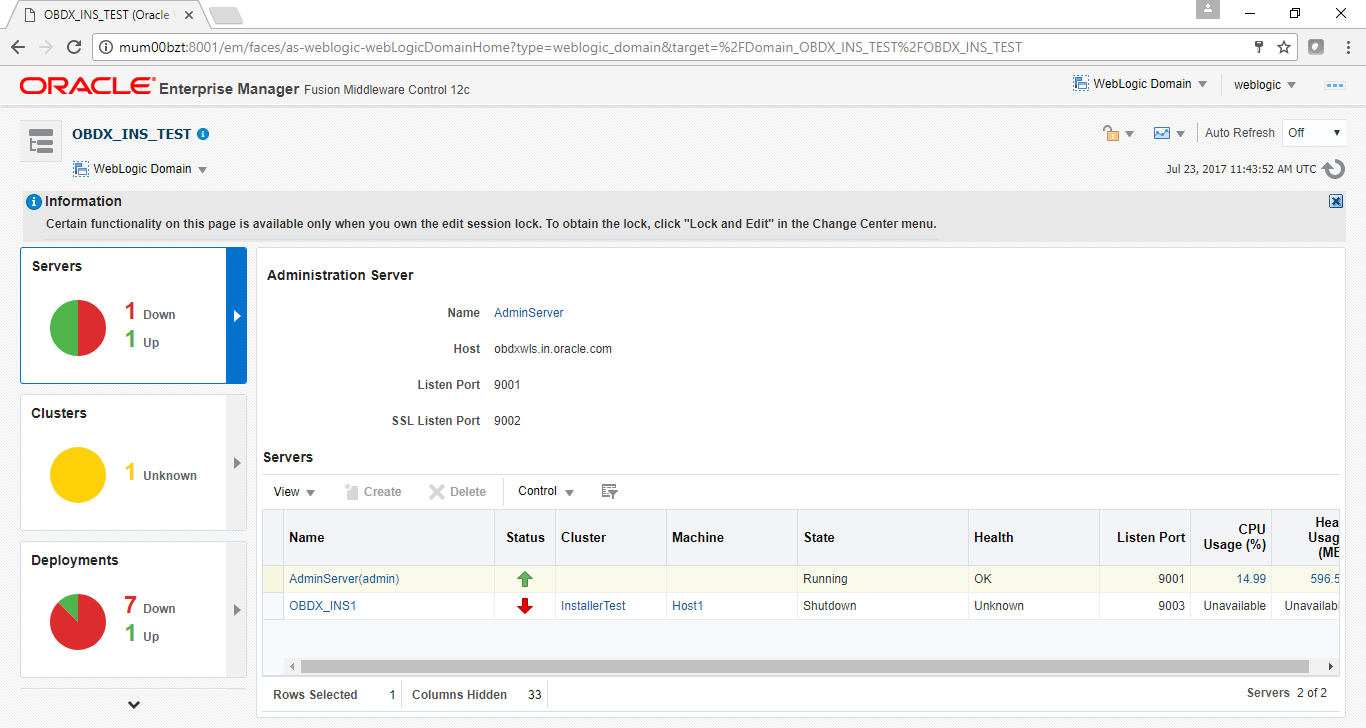Click the disabled Delete button
This screenshot has width=1366, height=728.
(x=457, y=492)
